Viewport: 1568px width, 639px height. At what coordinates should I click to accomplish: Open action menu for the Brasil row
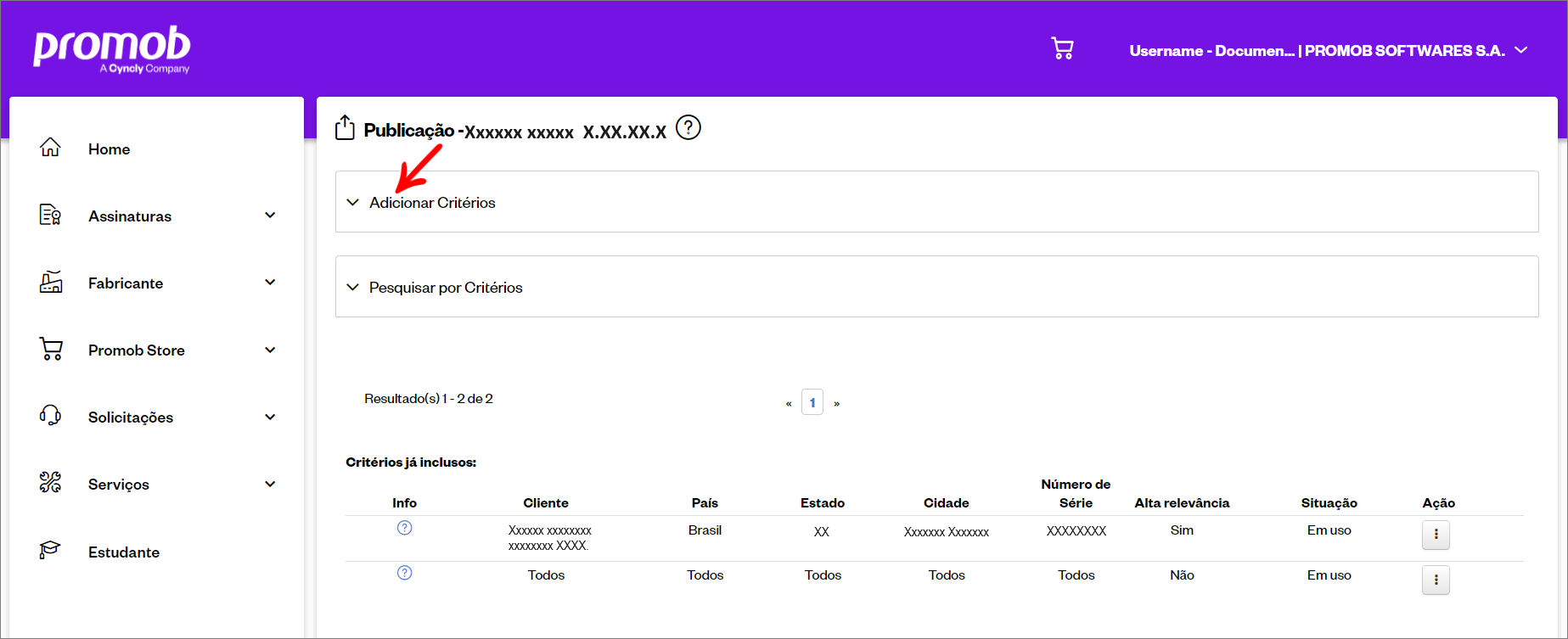pyautogui.click(x=1436, y=535)
